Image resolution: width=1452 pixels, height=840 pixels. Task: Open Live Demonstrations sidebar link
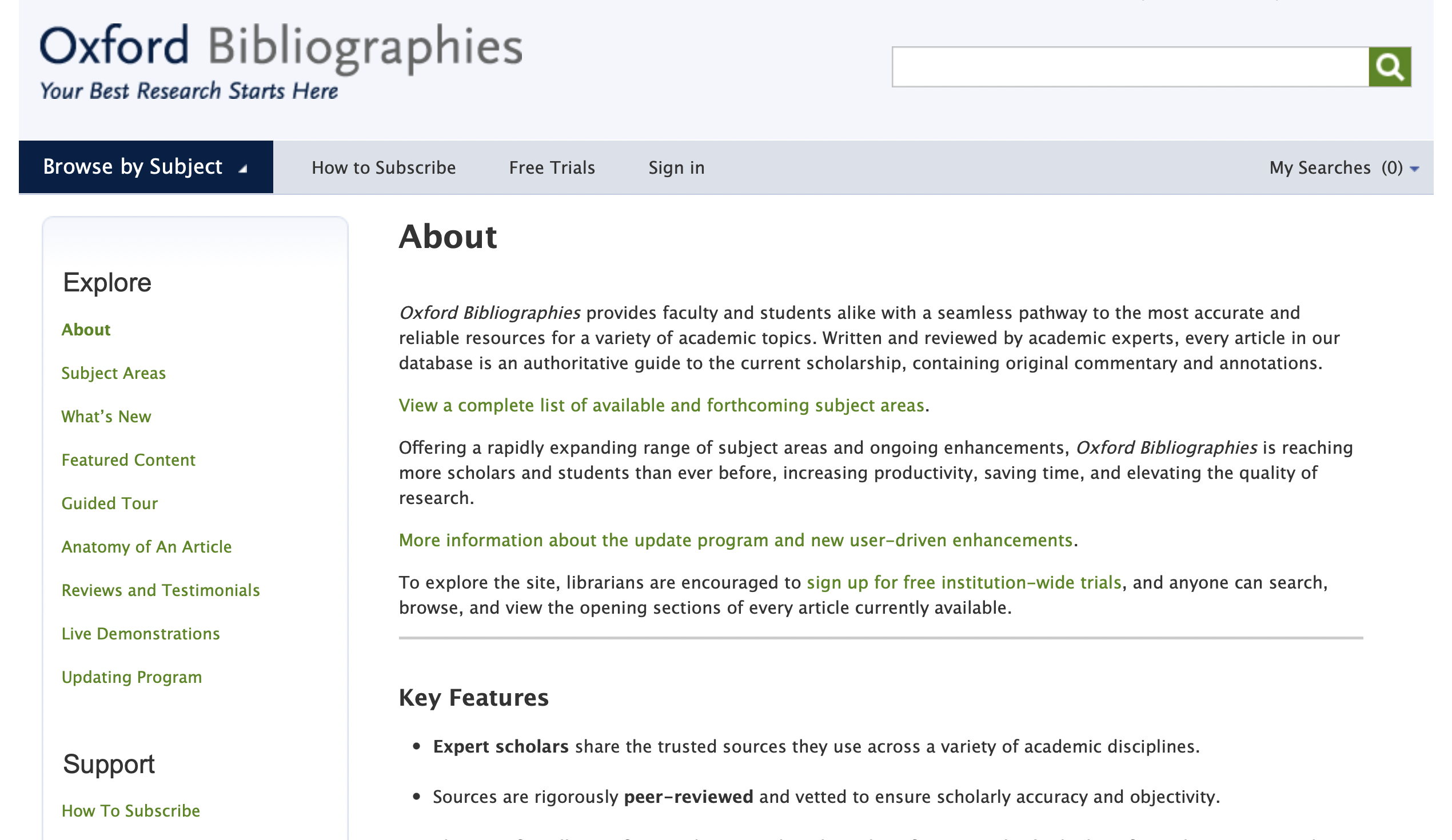(x=141, y=633)
